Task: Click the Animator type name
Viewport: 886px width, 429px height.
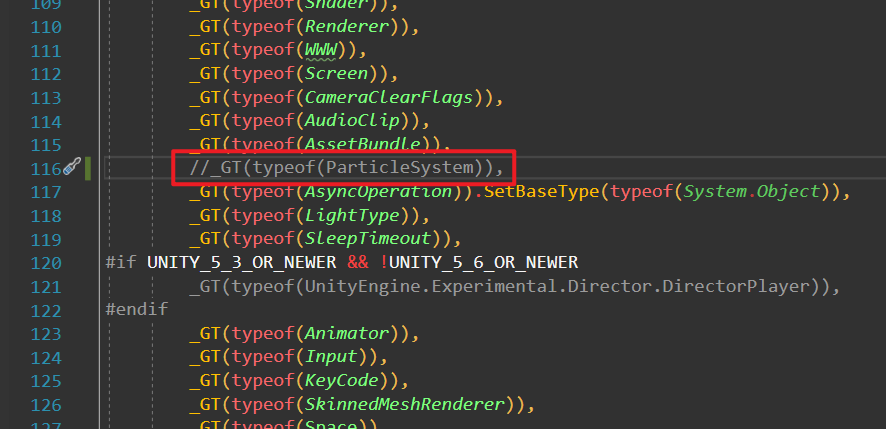Action: point(347,333)
